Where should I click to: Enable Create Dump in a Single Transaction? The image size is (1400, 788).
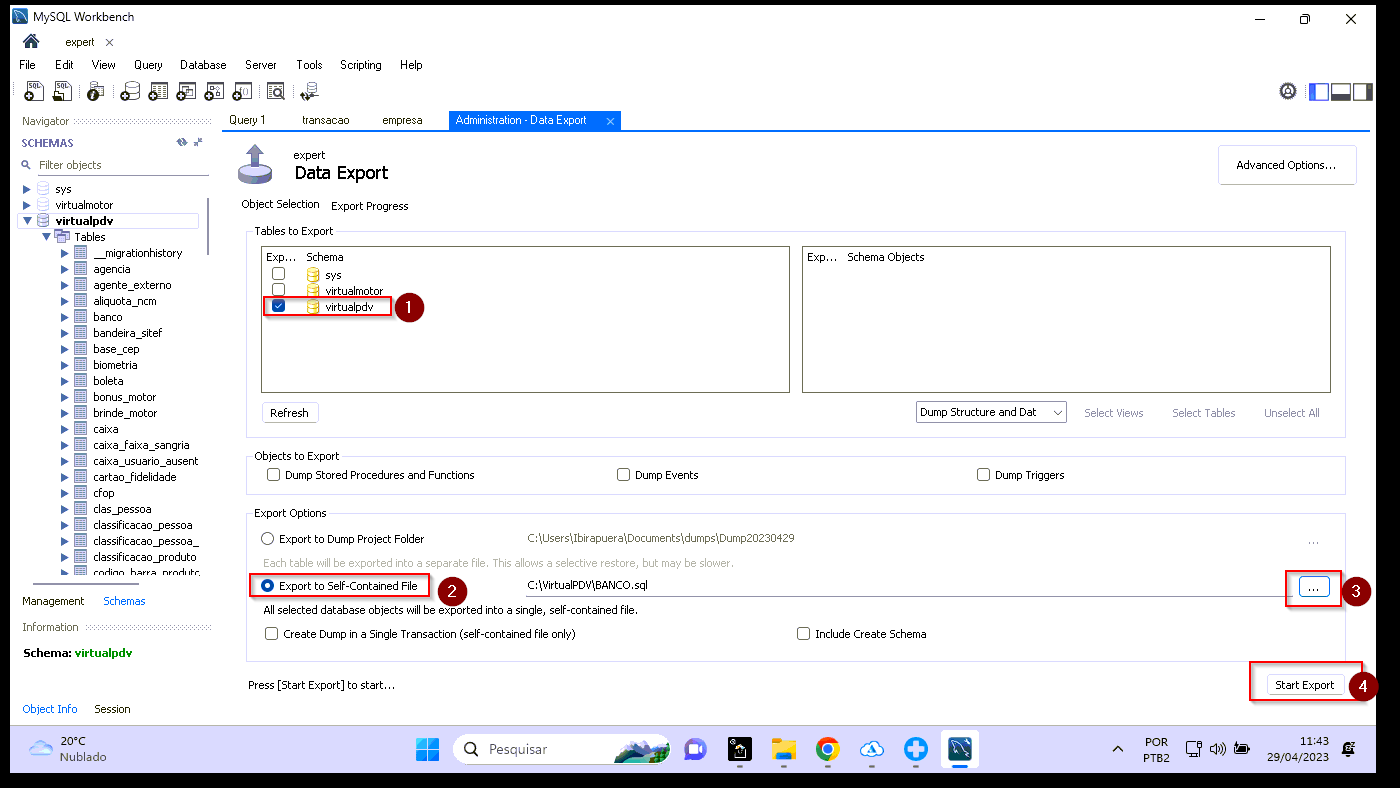[271, 634]
